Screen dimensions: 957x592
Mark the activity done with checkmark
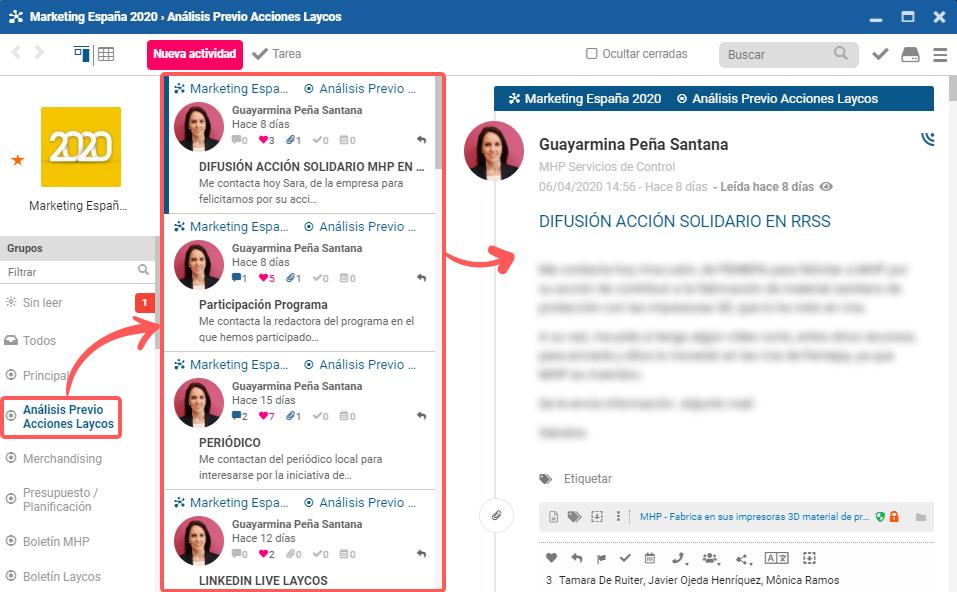click(x=625, y=557)
